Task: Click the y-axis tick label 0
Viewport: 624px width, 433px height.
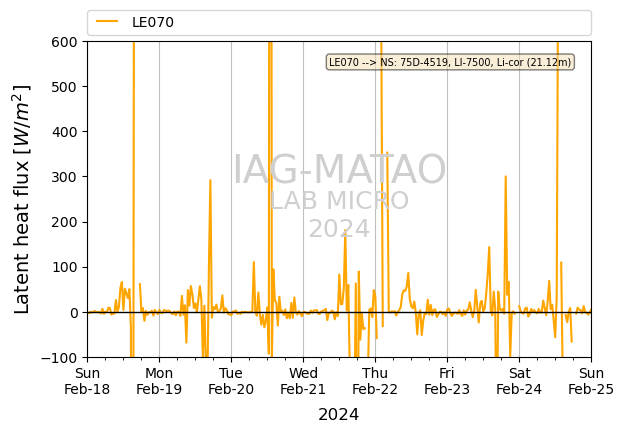Action: (74, 313)
